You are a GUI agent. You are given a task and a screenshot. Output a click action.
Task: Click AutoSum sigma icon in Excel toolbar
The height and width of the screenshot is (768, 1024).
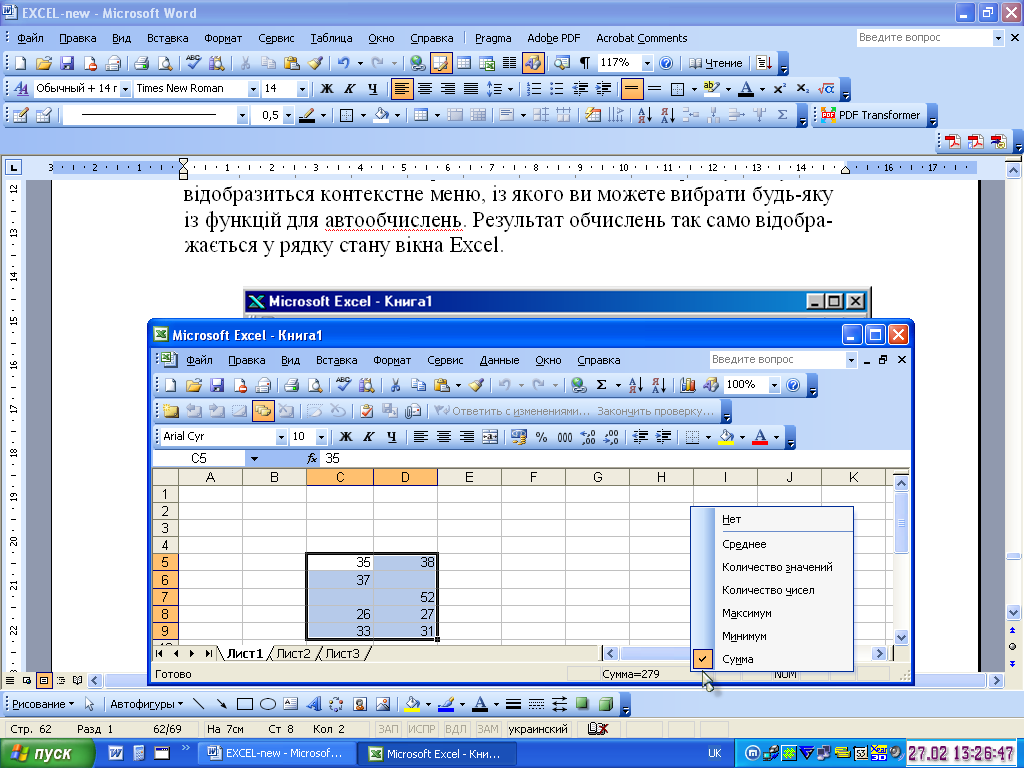click(601, 385)
